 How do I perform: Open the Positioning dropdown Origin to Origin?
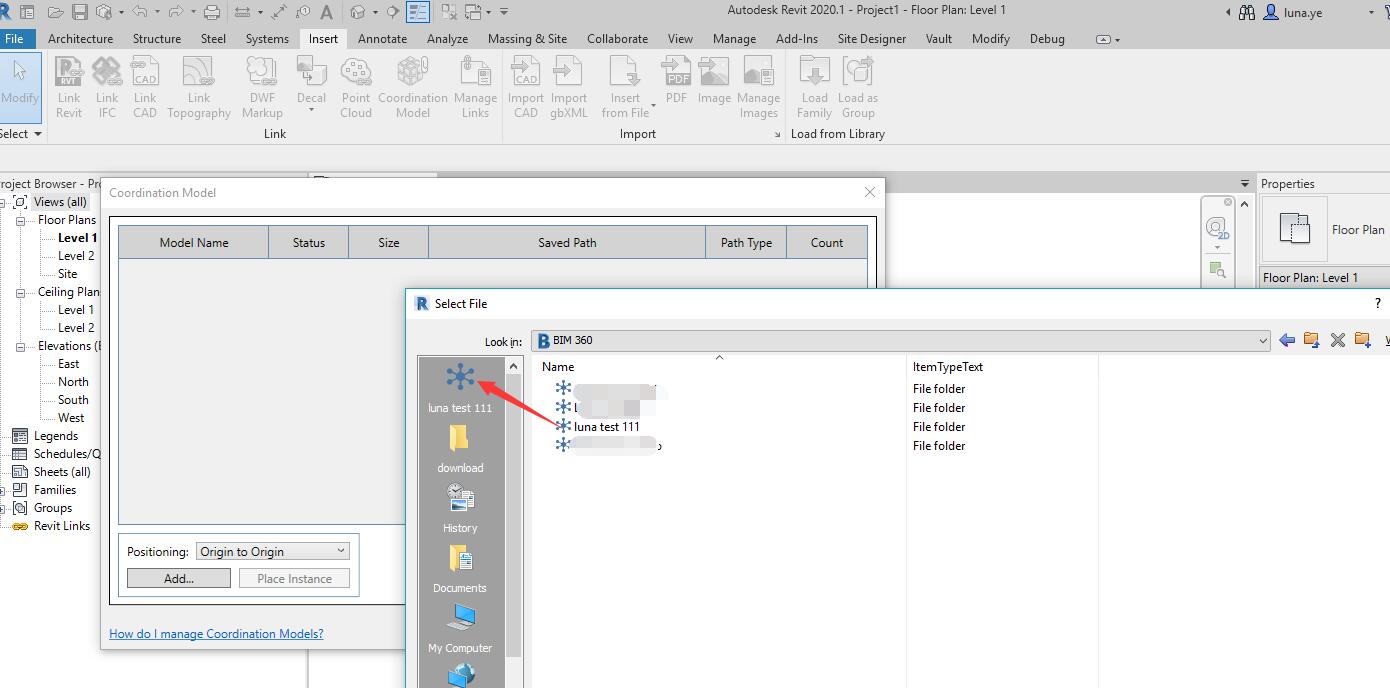[273, 551]
